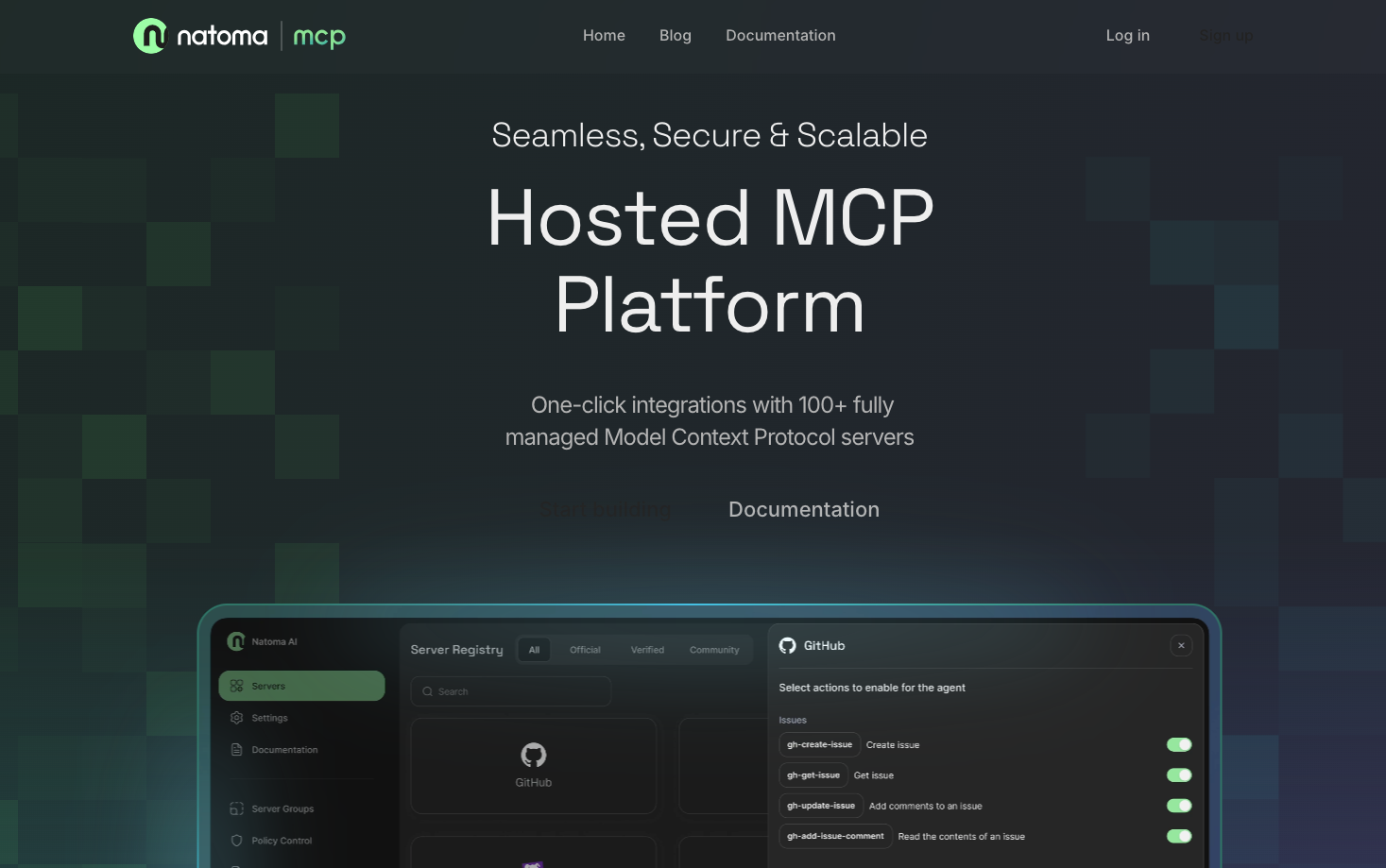Image resolution: width=1386 pixels, height=868 pixels.
Task: Click the 'Server Registry' heading
Action: pyautogui.click(x=456, y=650)
